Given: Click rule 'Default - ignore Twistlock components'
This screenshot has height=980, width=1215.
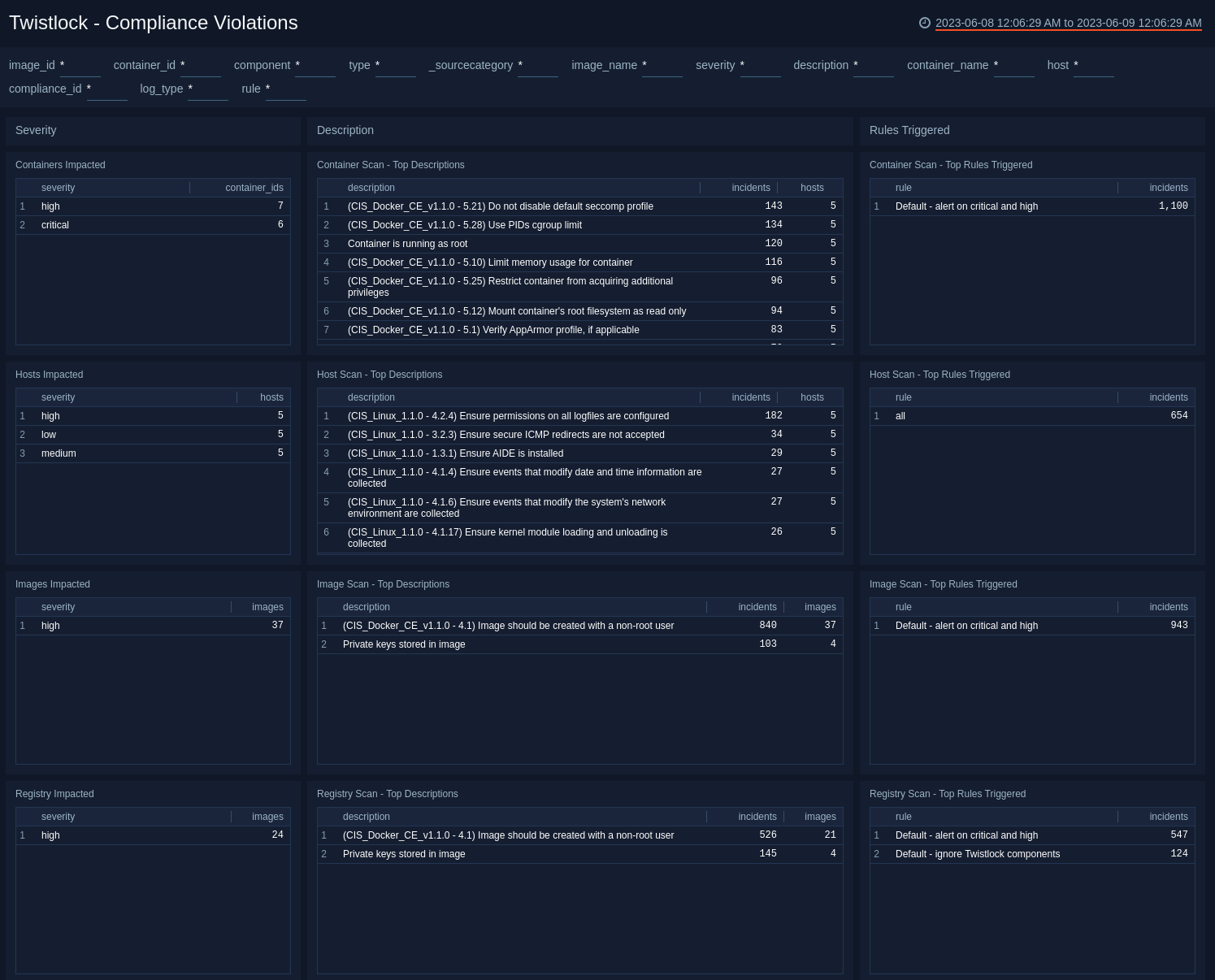Looking at the screenshot, I should pos(978,854).
